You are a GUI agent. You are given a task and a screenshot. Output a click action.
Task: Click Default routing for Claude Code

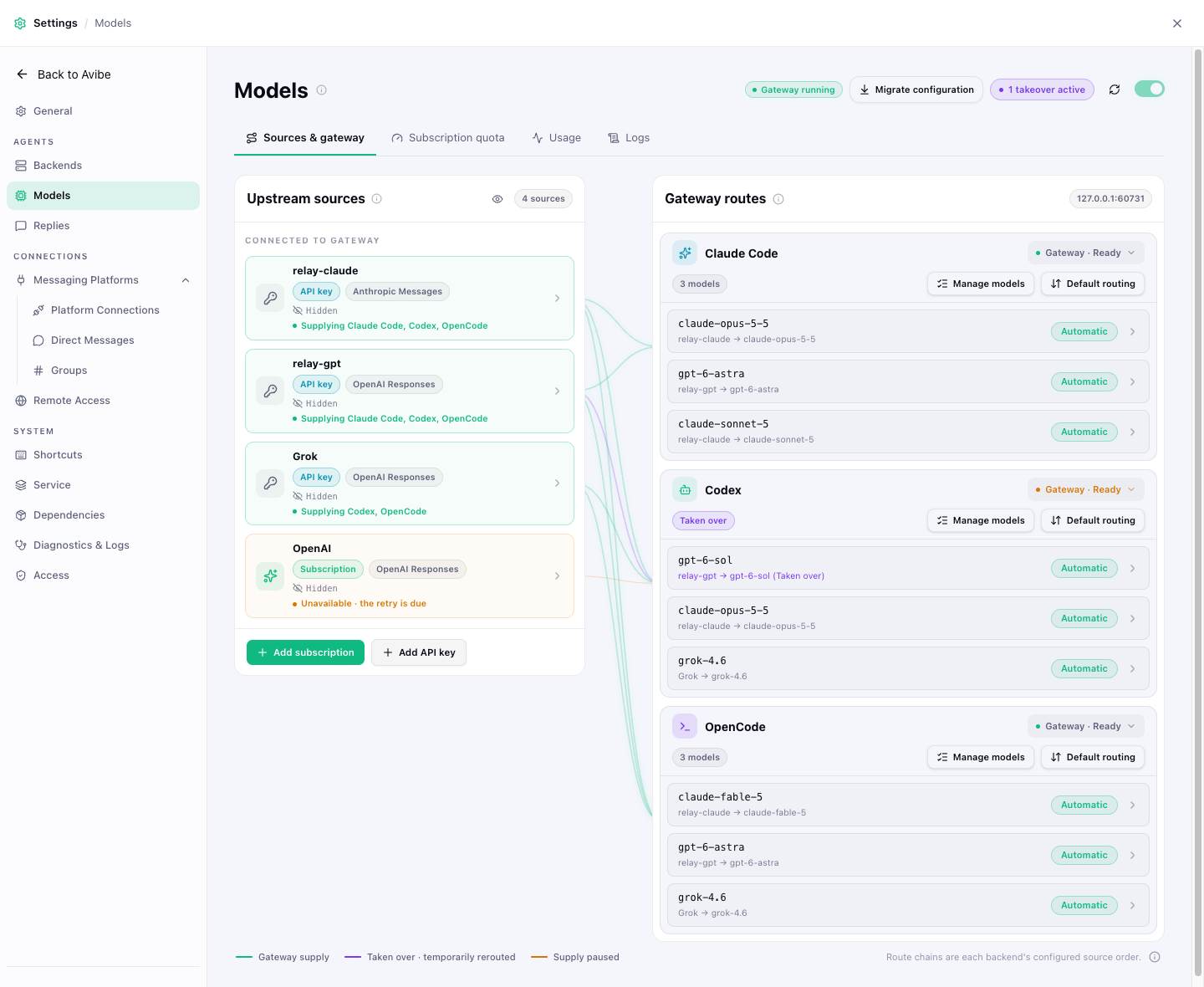1093,284
